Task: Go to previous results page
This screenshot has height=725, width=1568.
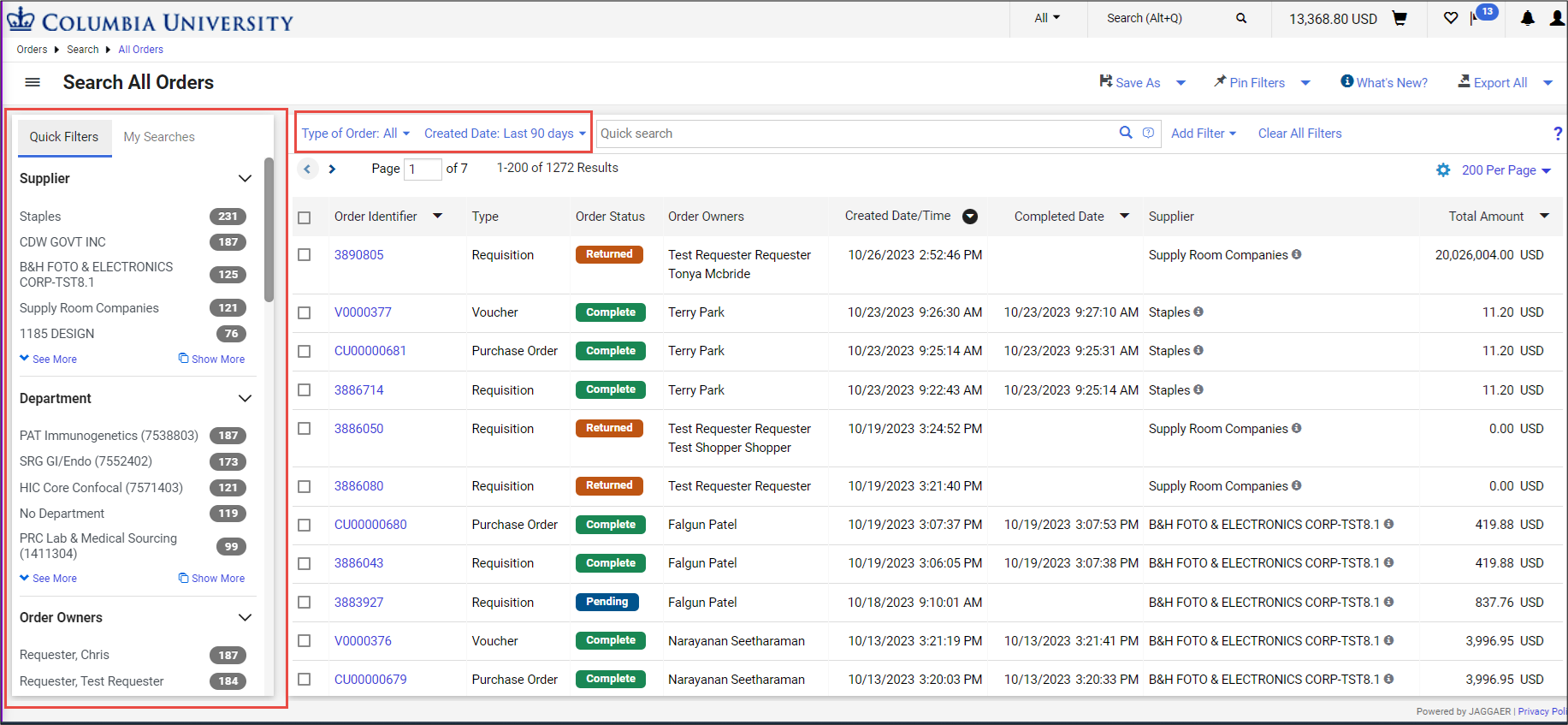Action: (307, 169)
